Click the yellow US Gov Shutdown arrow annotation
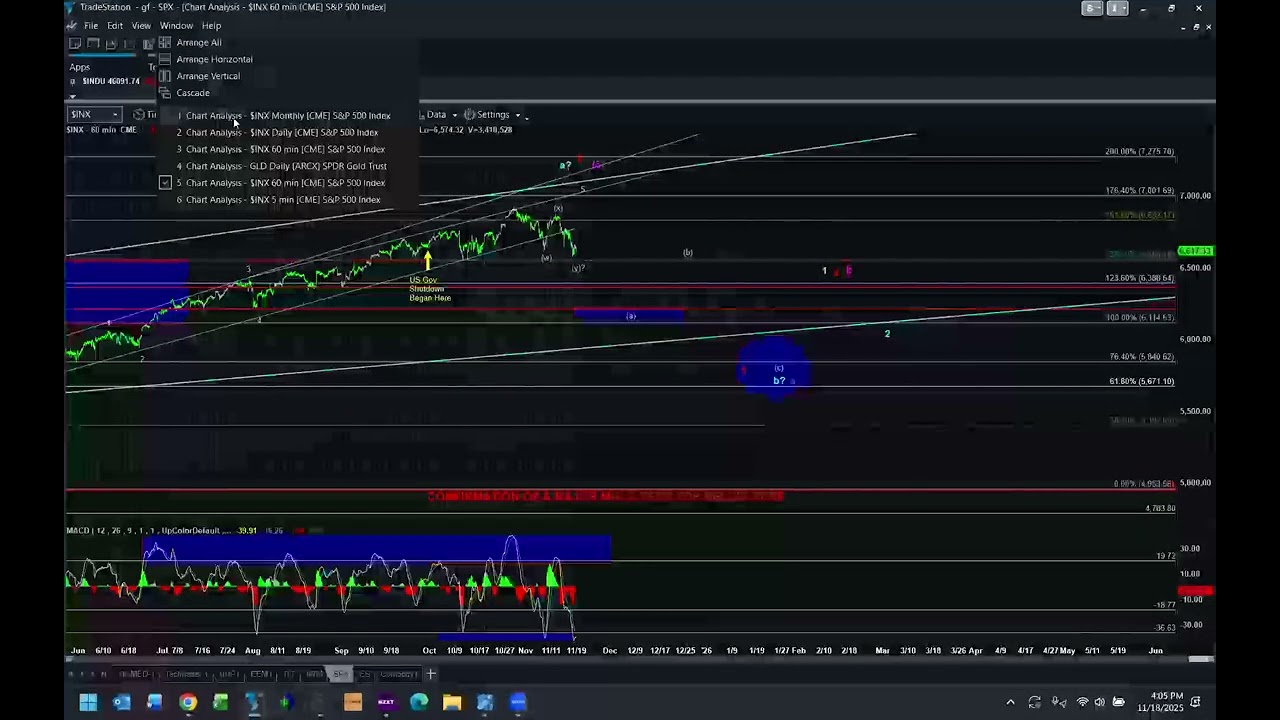The height and width of the screenshot is (720, 1280). 428,261
